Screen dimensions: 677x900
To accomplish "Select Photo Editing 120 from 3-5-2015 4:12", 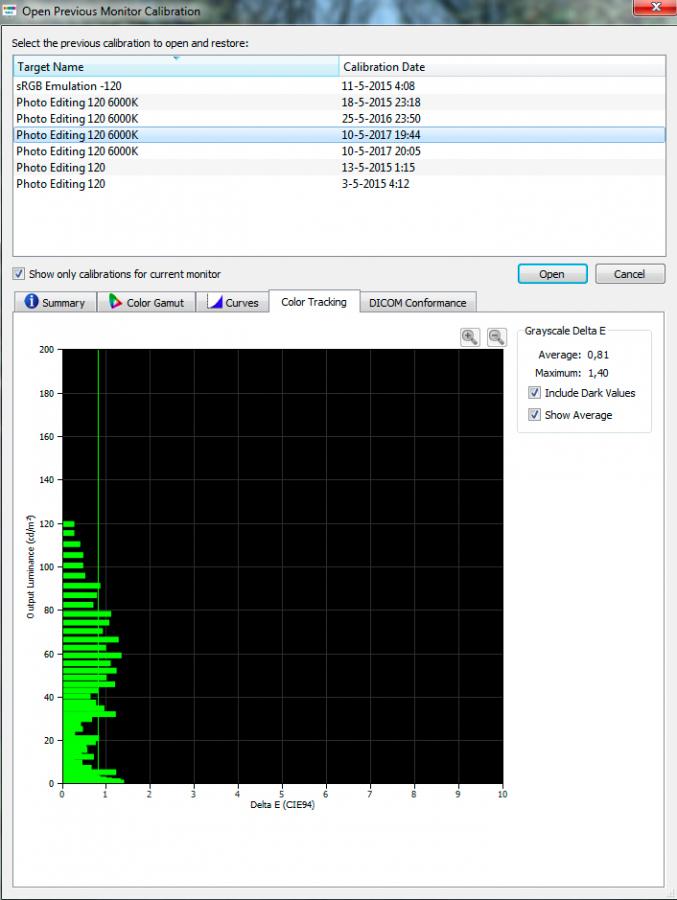I will (x=339, y=184).
